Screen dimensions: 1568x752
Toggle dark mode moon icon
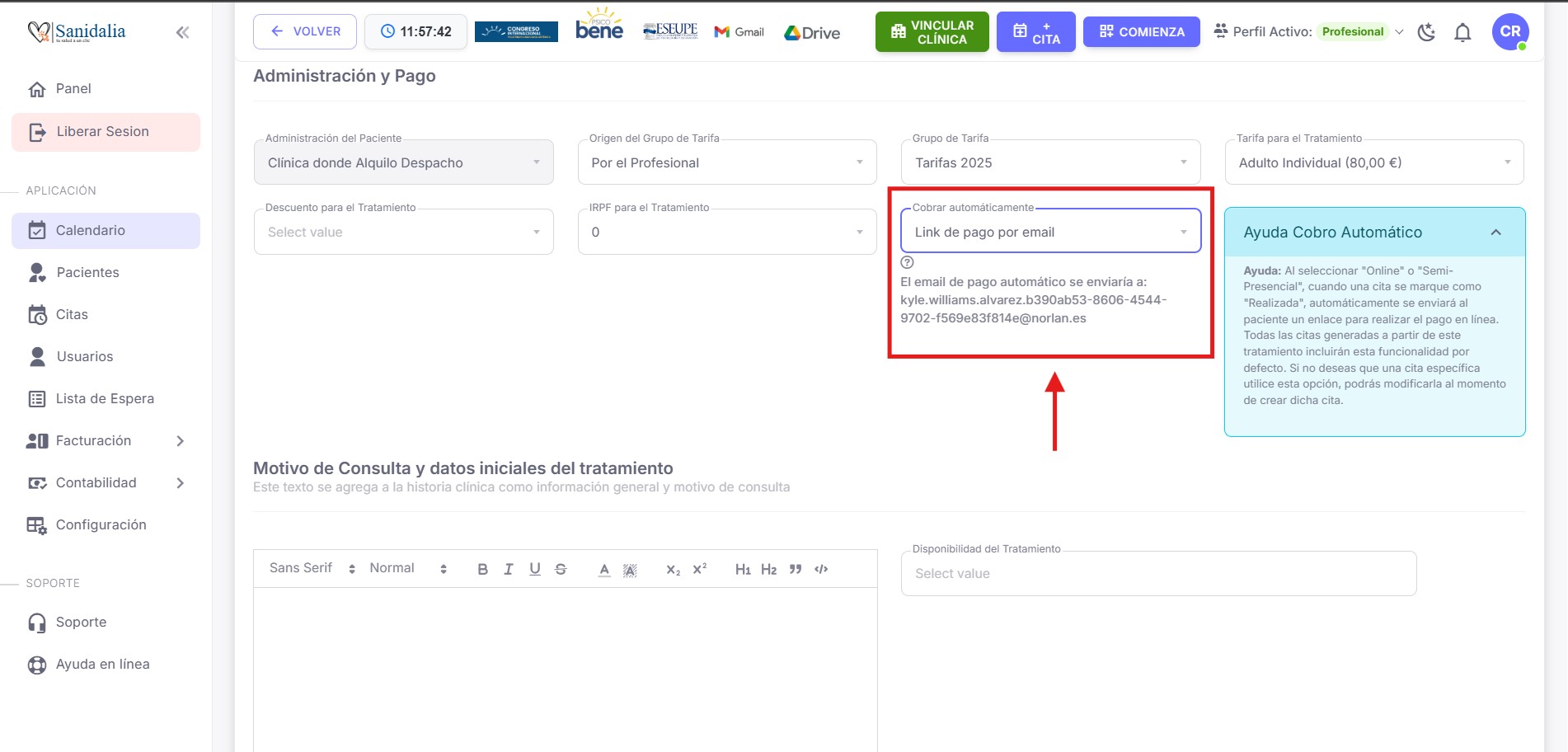tap(1426, 32)
